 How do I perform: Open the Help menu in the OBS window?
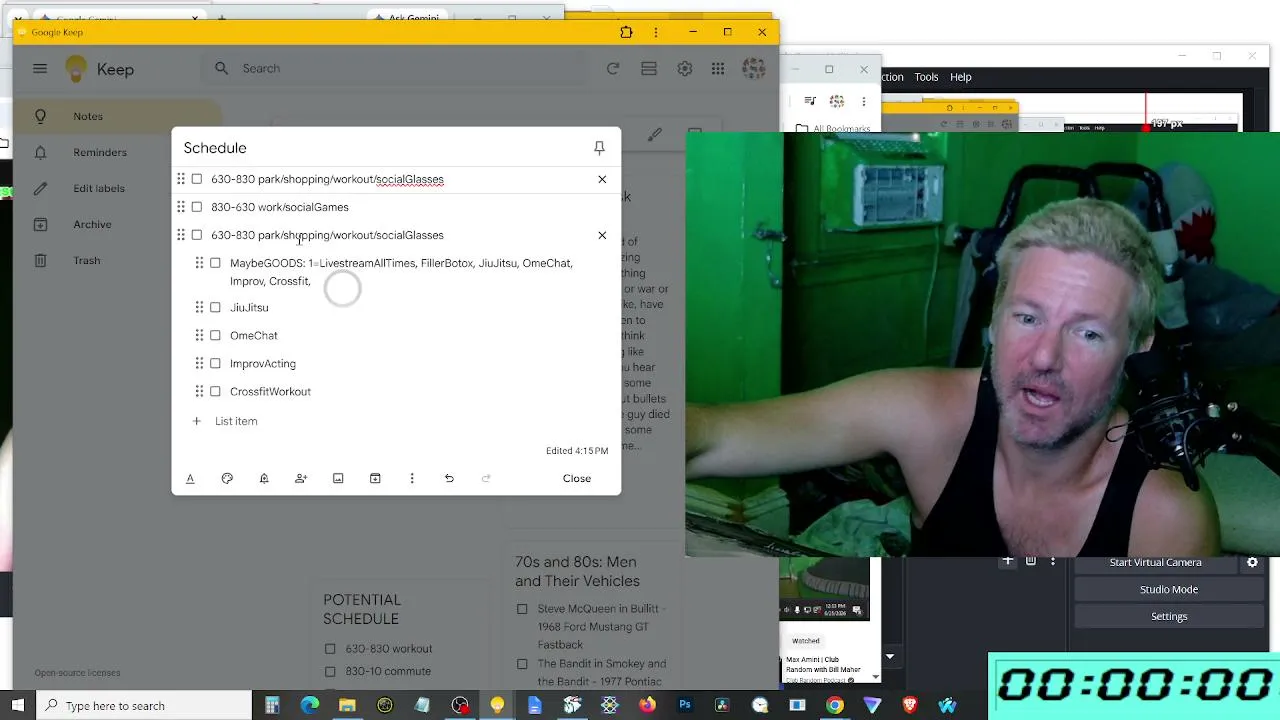point(961,77)
